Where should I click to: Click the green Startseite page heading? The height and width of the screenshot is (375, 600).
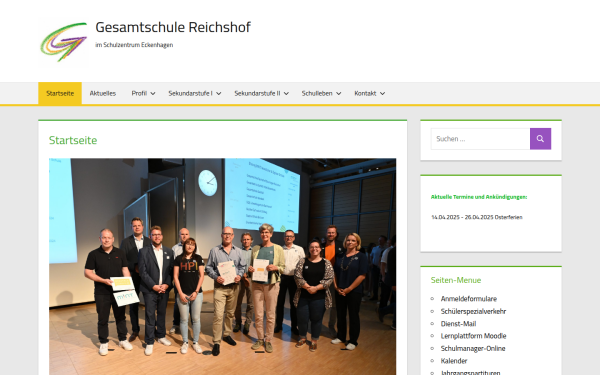[73, 140]
